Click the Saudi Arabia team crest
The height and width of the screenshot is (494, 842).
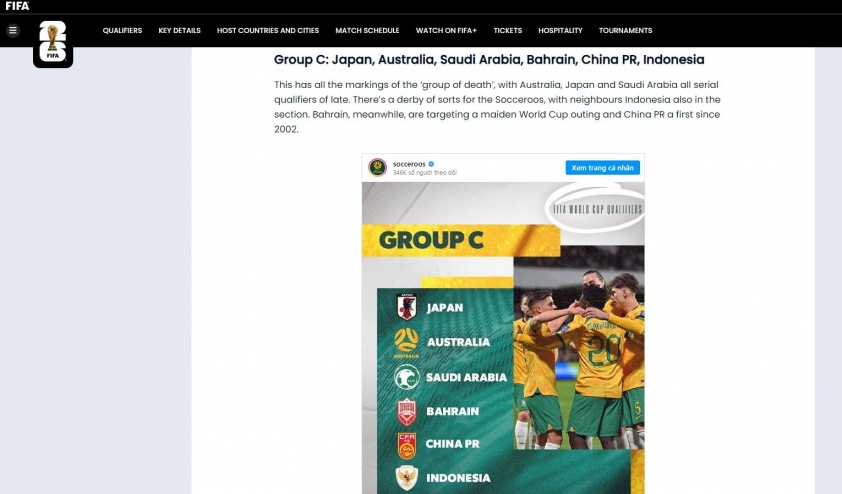tap(407, 377)
